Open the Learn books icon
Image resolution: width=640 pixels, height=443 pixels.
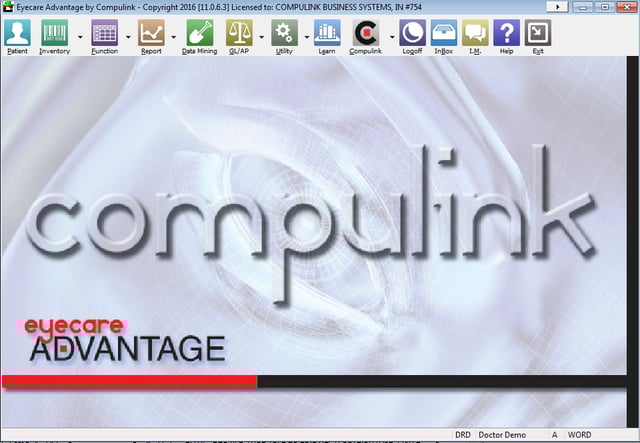[x=327, y=33]
